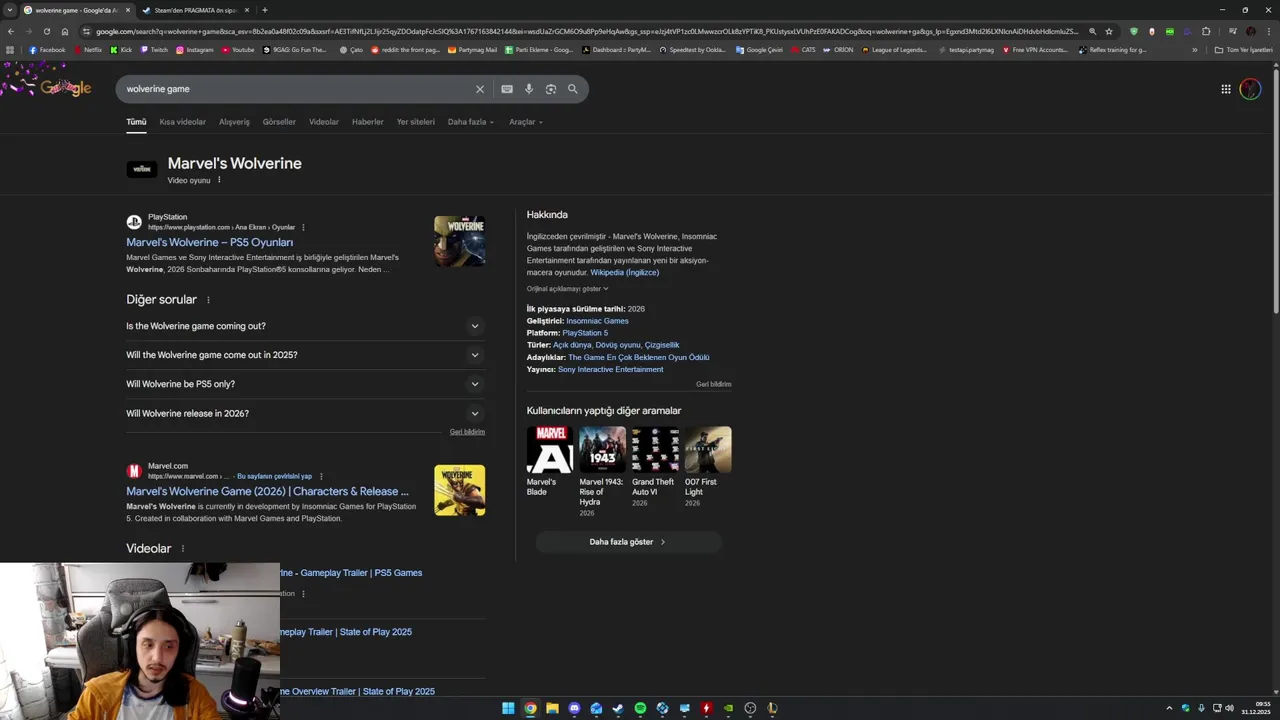Open the Steam PRAGMATA browser tab
1280x720 pixels.
pyautogui.click(x=194, y=10)
